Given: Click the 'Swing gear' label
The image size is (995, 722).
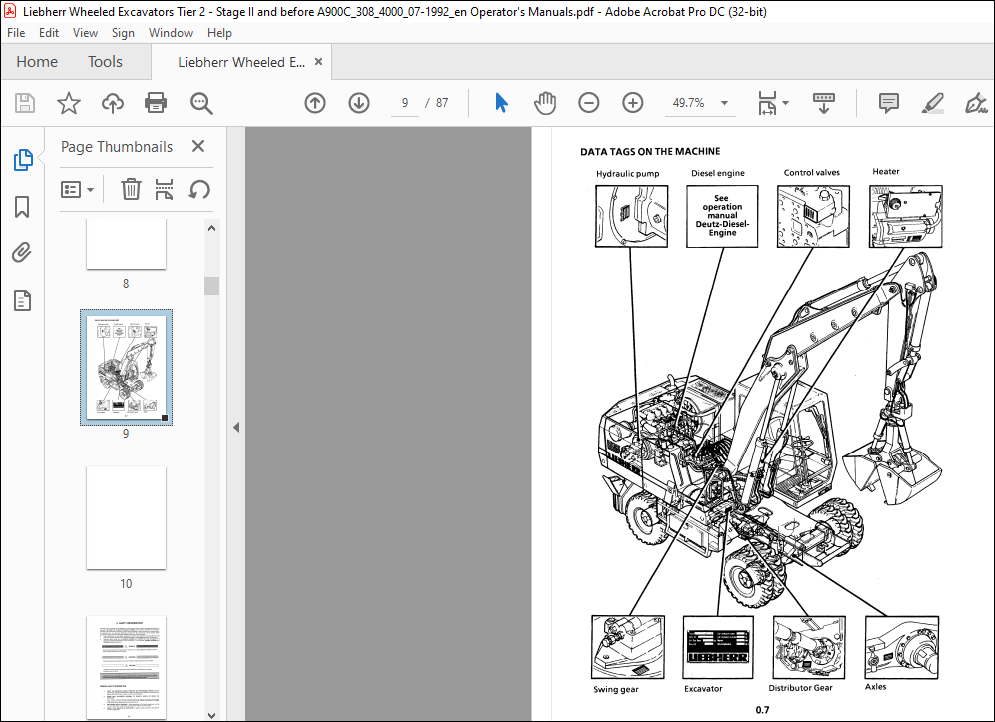Looking at the screenshot, I should pos(616,690).
